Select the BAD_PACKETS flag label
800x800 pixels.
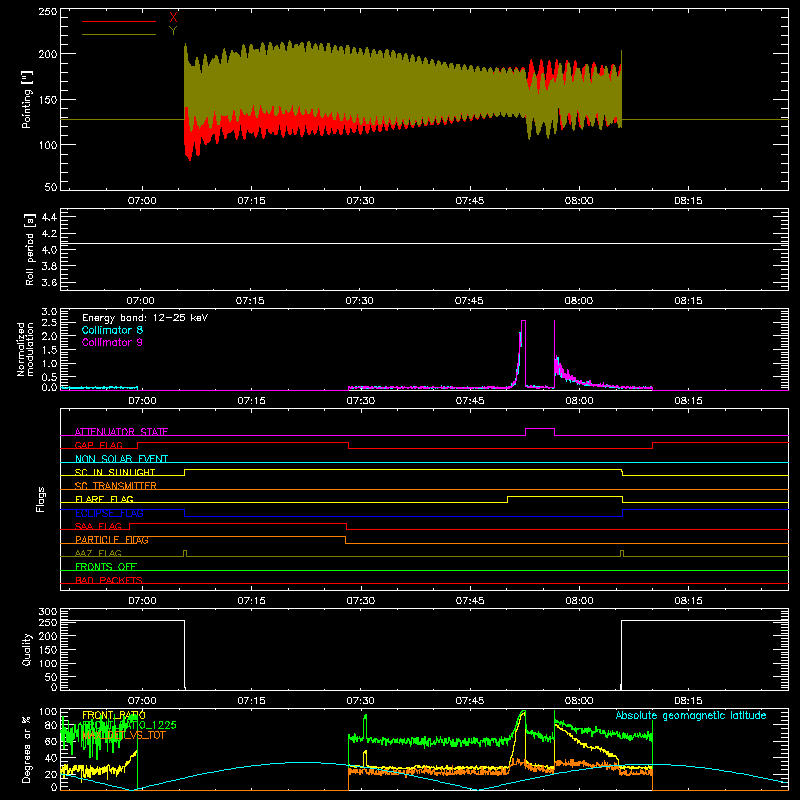109,580
